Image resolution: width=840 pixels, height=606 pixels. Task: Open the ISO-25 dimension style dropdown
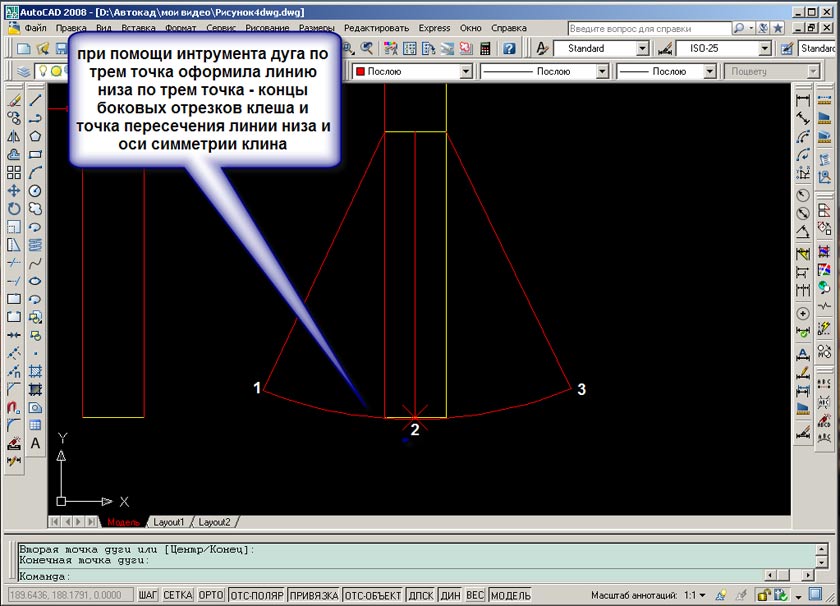point(764,48)
